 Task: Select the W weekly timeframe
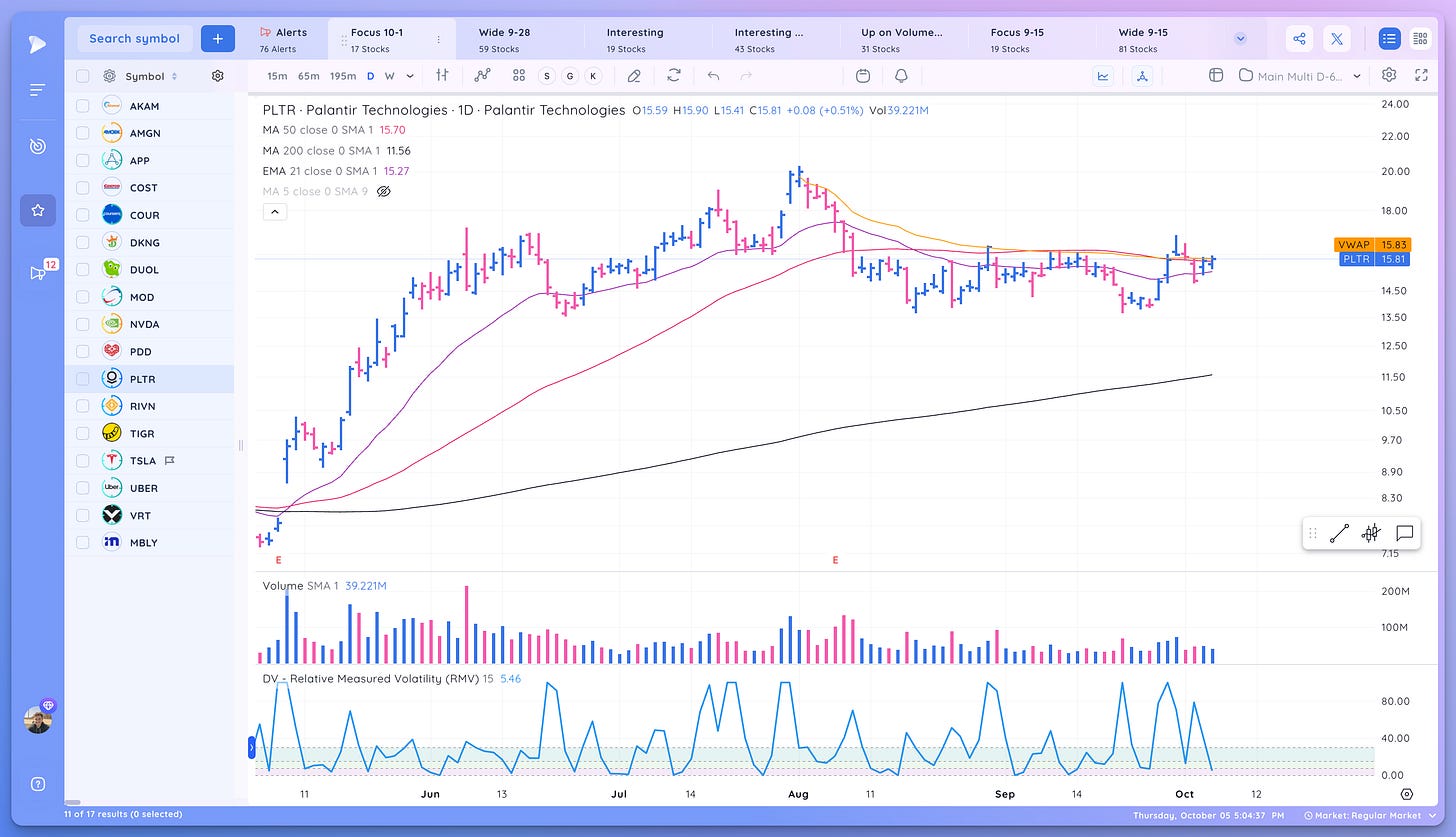pyautogui.click(x=389, y=75)
